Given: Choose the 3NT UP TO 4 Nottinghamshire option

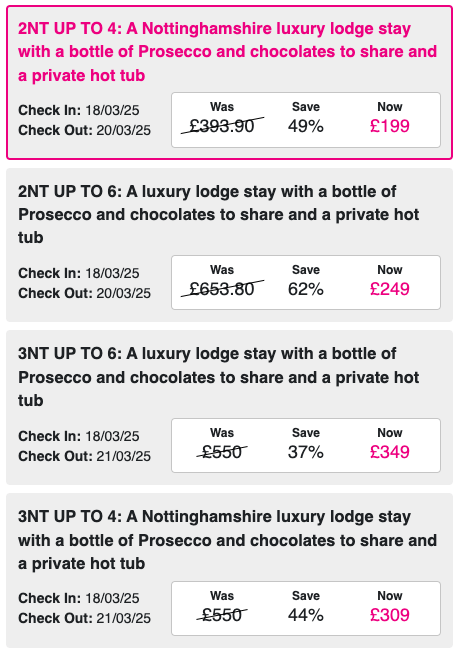Looking at the screenshot, I should 229,570.
